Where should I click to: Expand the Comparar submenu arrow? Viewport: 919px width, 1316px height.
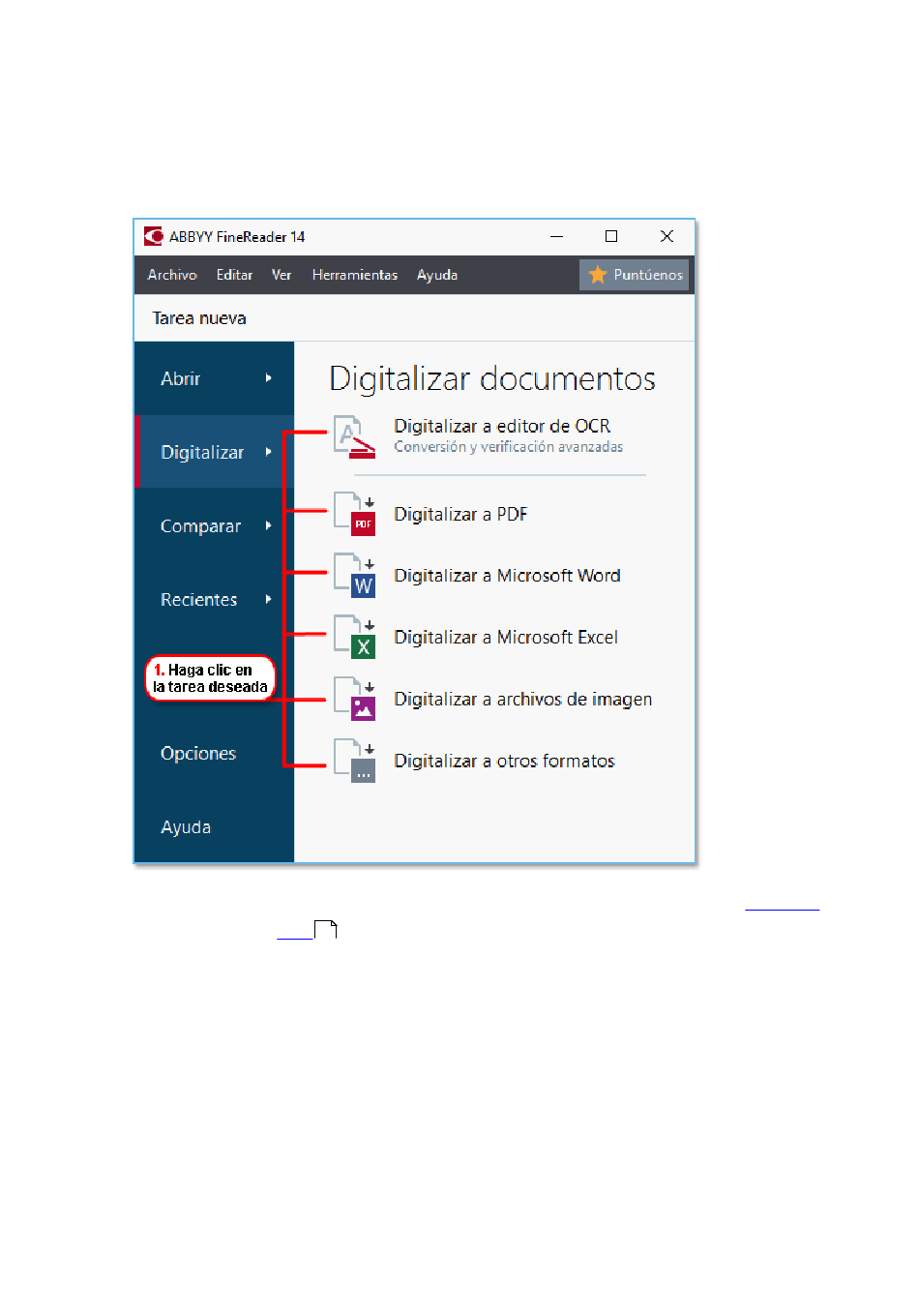pyautogui.click(x=269, y=525)
